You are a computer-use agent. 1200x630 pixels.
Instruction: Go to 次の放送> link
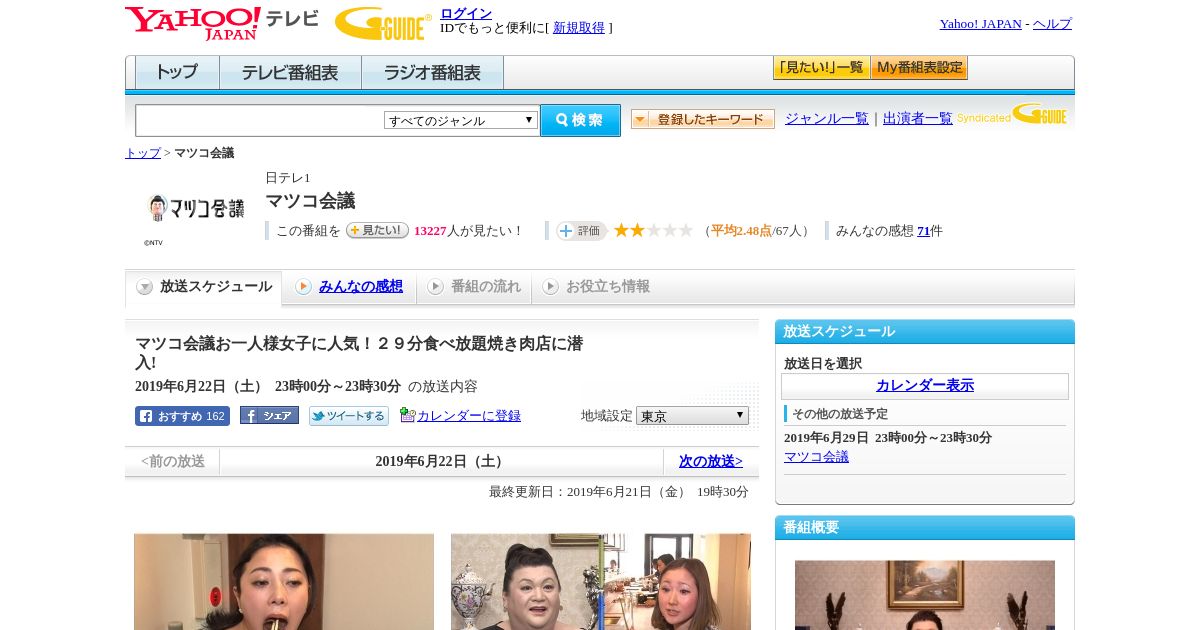coord(711,461)
